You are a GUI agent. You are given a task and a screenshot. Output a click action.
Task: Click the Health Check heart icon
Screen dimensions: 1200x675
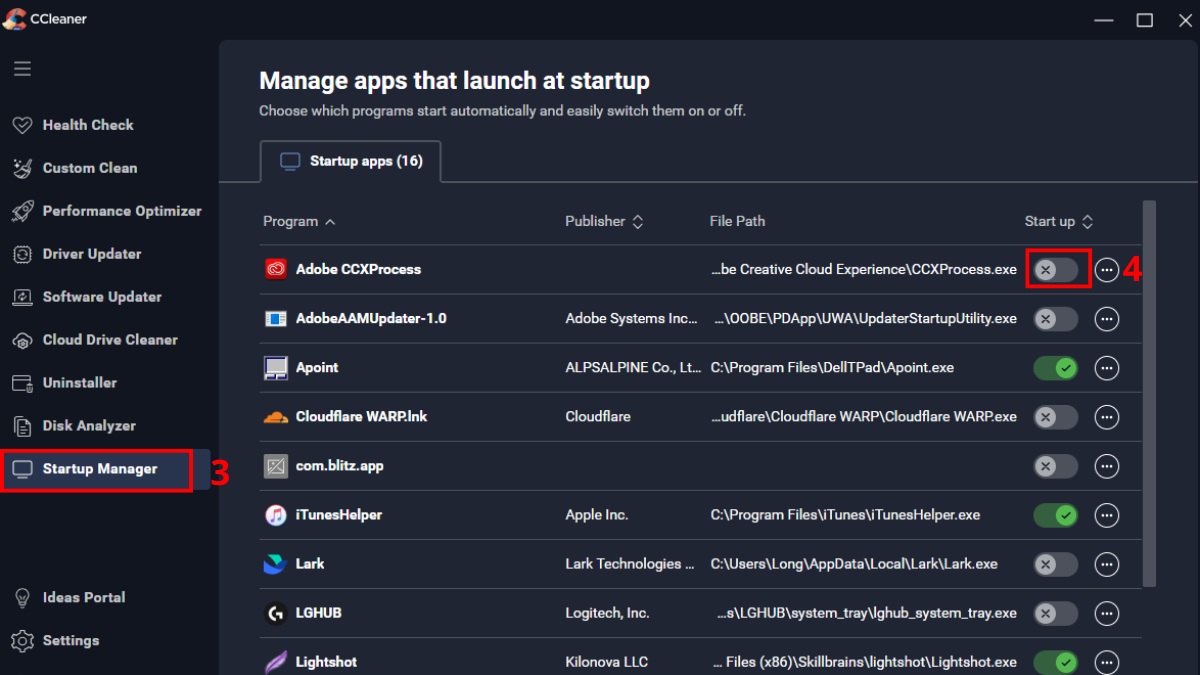[x=22, y=125]
